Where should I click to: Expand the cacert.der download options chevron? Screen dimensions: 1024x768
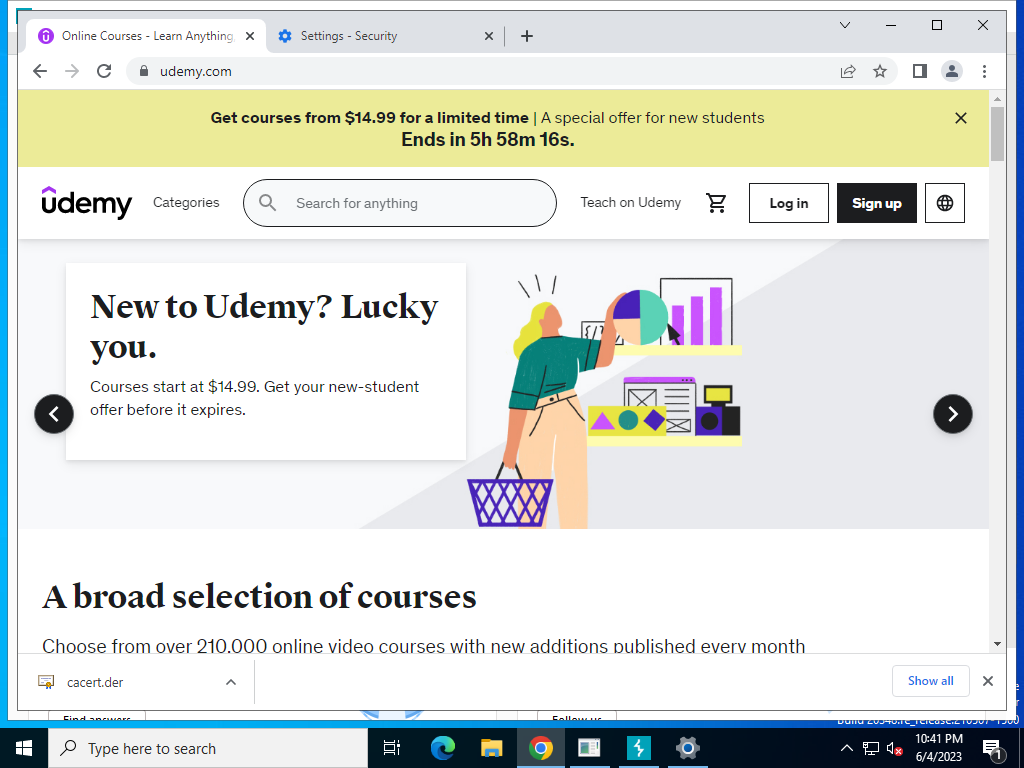click(231, 682)
